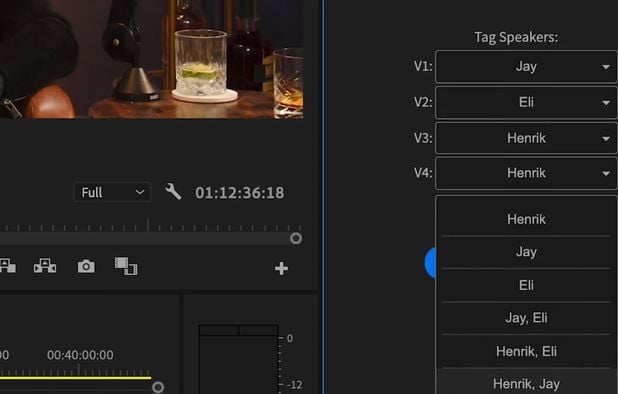The width and height of the screenshot is (618, 394).
Task: Open the V1 speaker dropdown showing Jay
Action: [526, 67]
